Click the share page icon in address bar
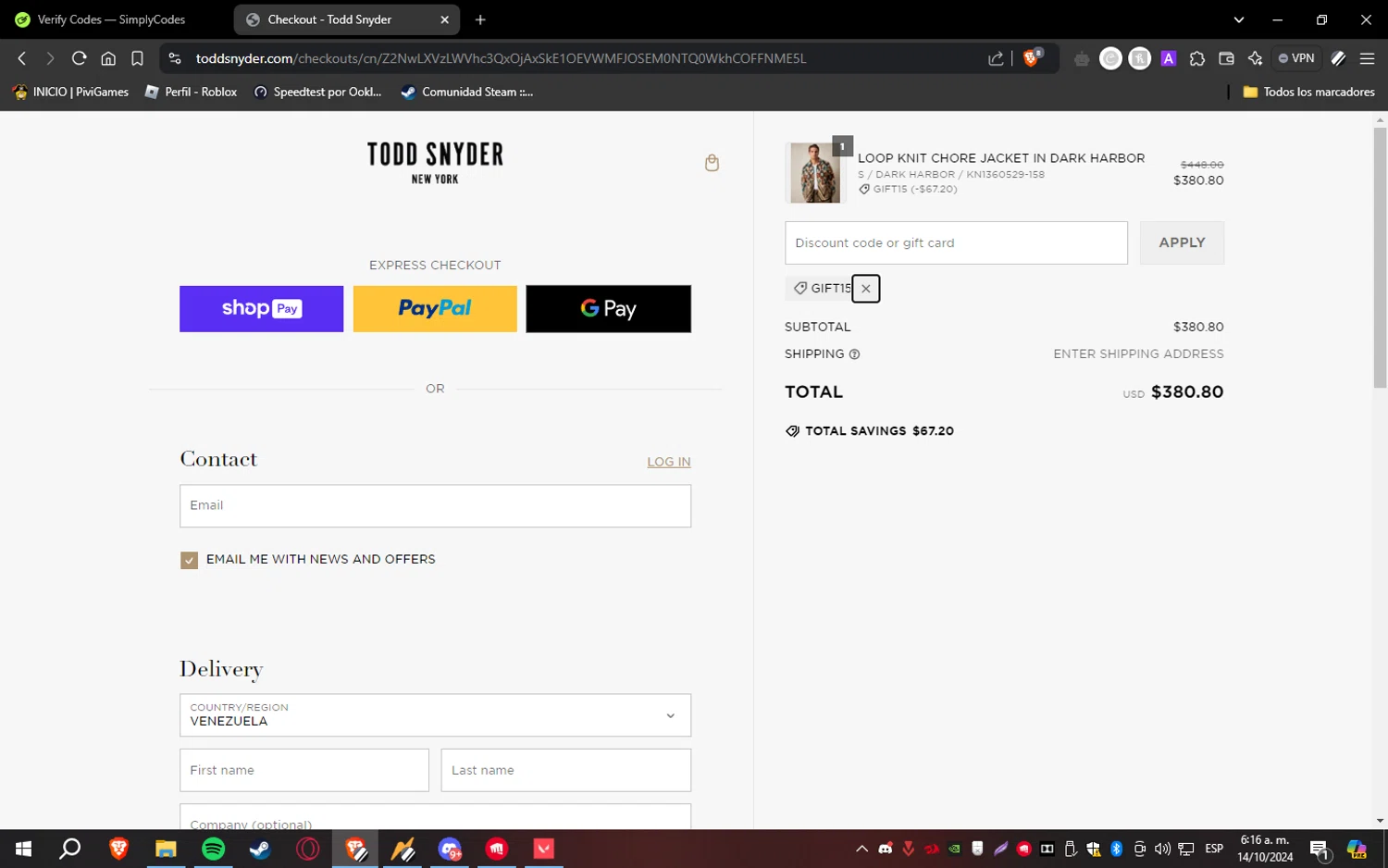Viewport: 1388px width, 868px height. (x=996, y=58)
